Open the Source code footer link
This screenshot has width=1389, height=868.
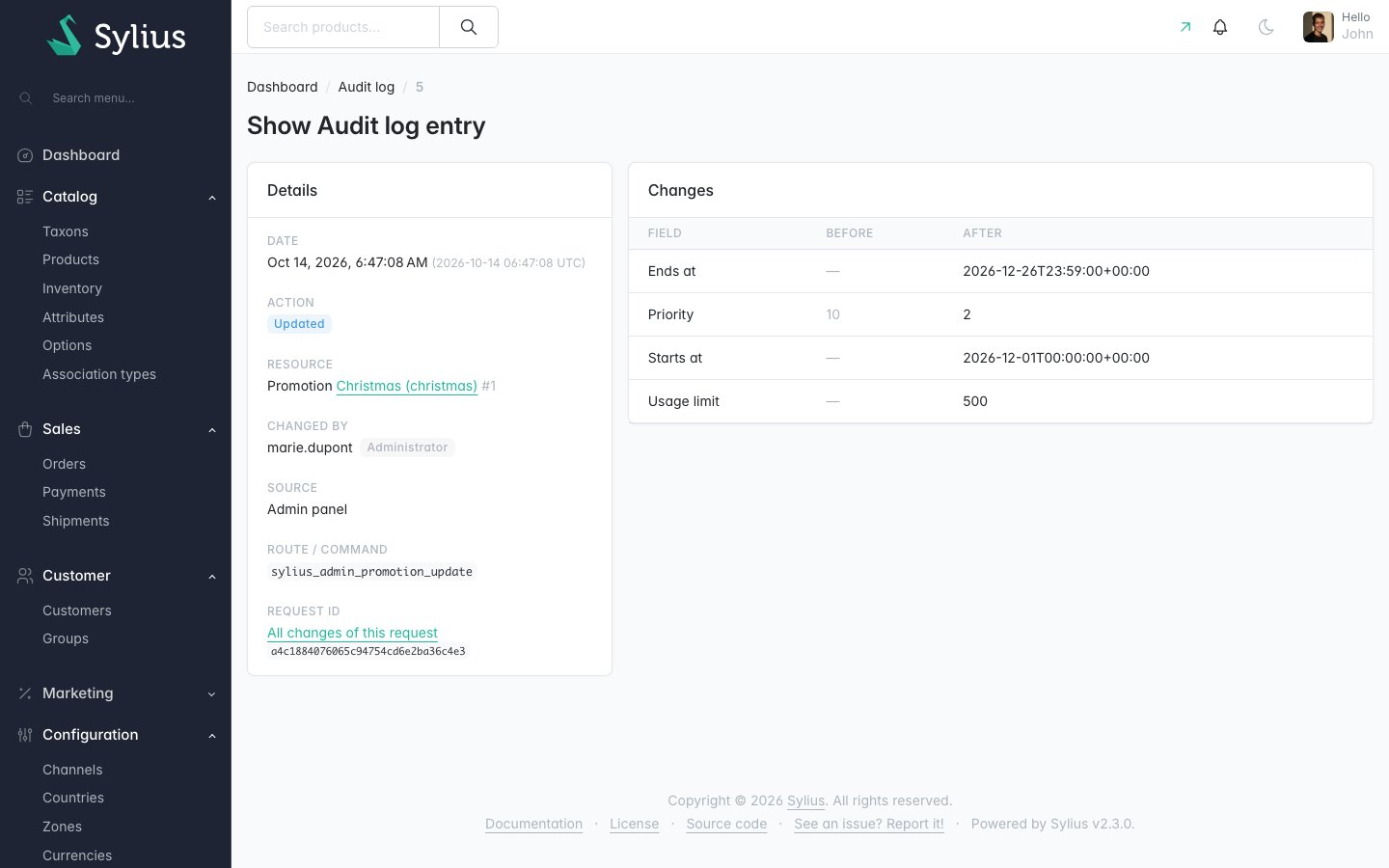click(x=726, y=824)
